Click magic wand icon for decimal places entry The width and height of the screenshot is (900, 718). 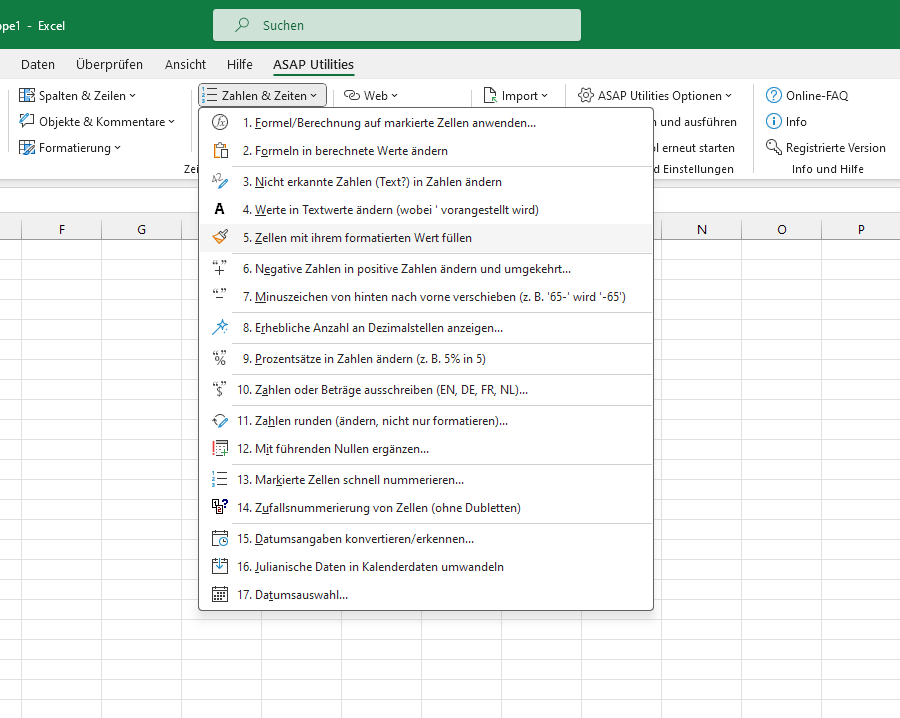pyautogui.click(x=220, y=327)
